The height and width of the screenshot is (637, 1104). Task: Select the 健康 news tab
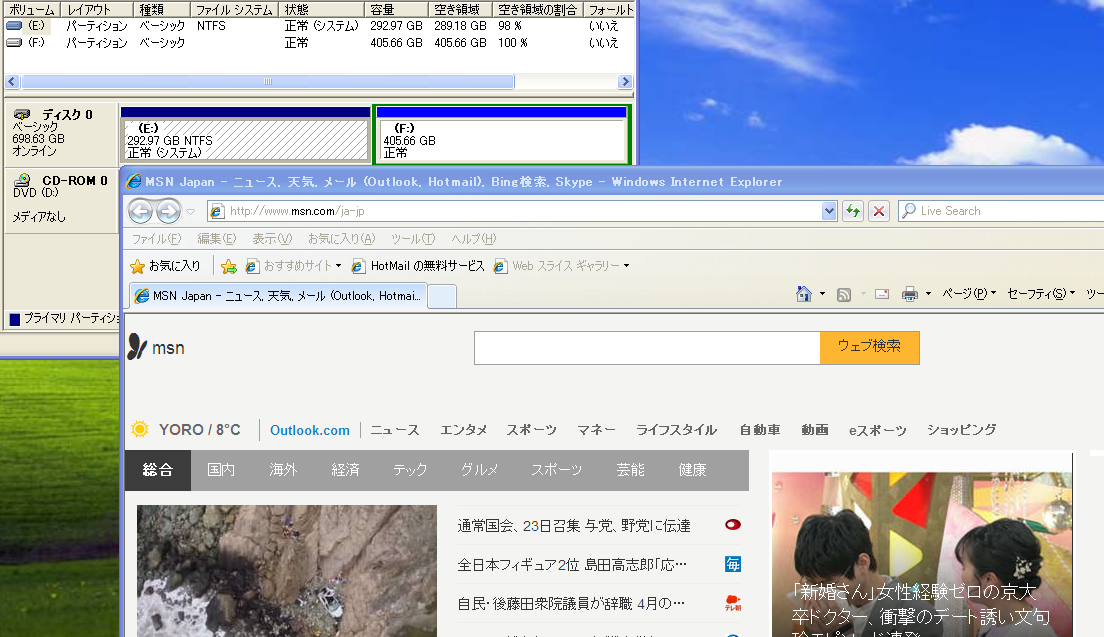(x=693, y=470)
